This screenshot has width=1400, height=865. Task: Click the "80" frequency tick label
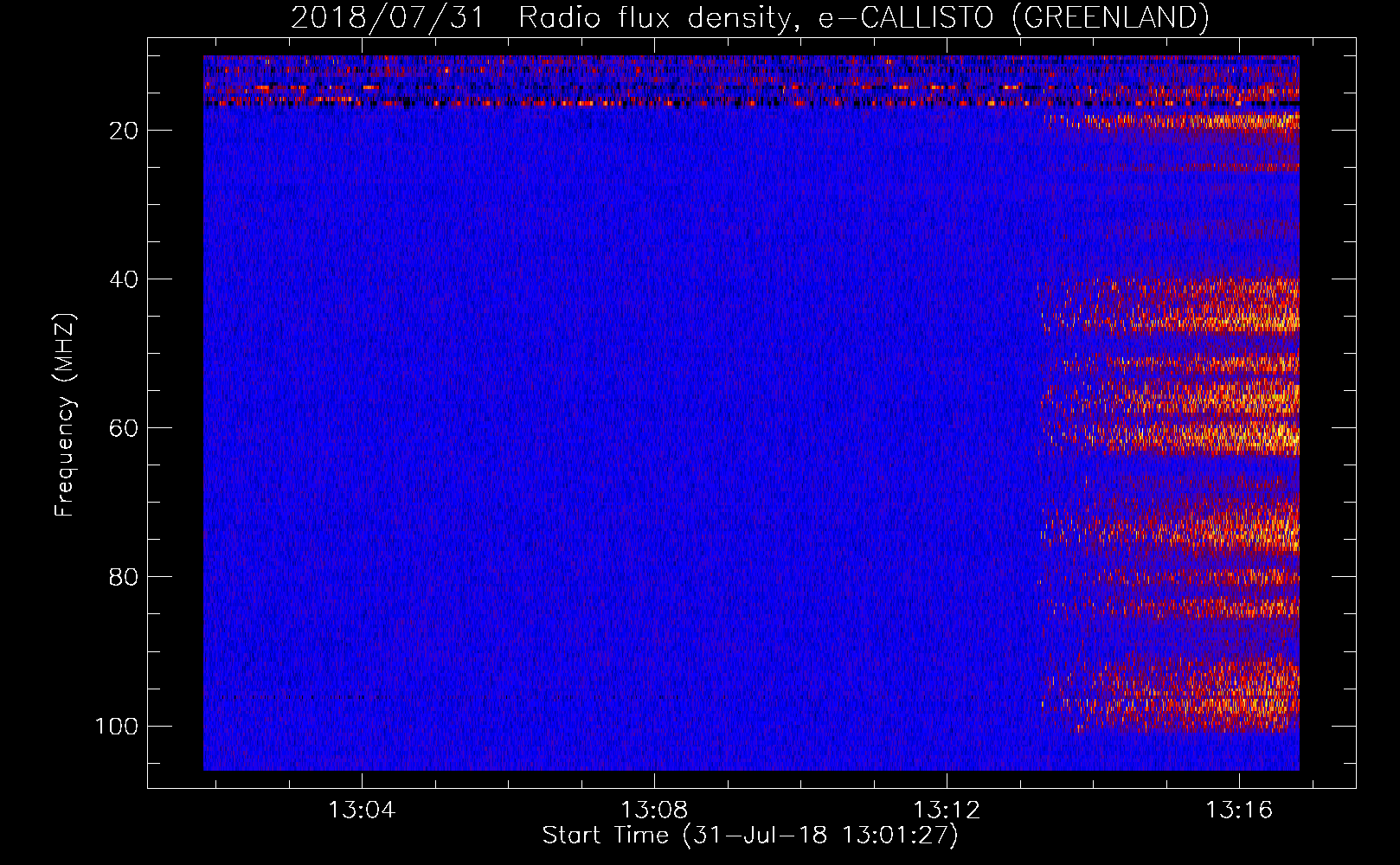124,577
